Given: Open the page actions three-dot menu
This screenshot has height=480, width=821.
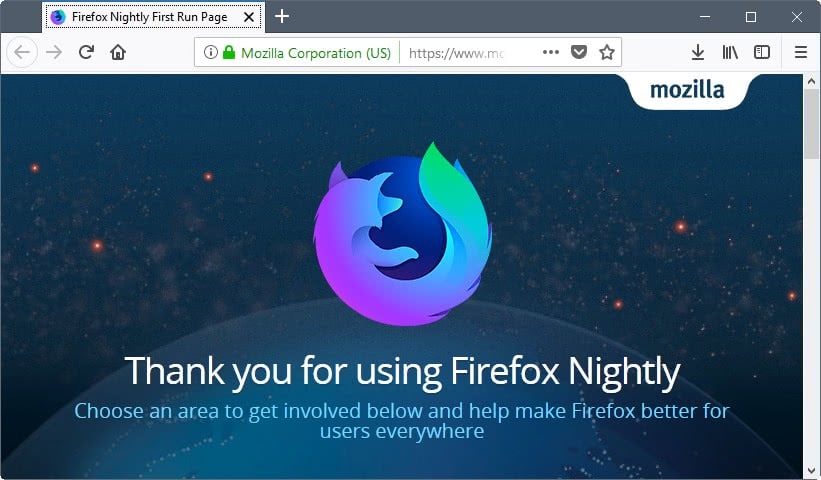Looking at the screenshot, I should 551,52.
